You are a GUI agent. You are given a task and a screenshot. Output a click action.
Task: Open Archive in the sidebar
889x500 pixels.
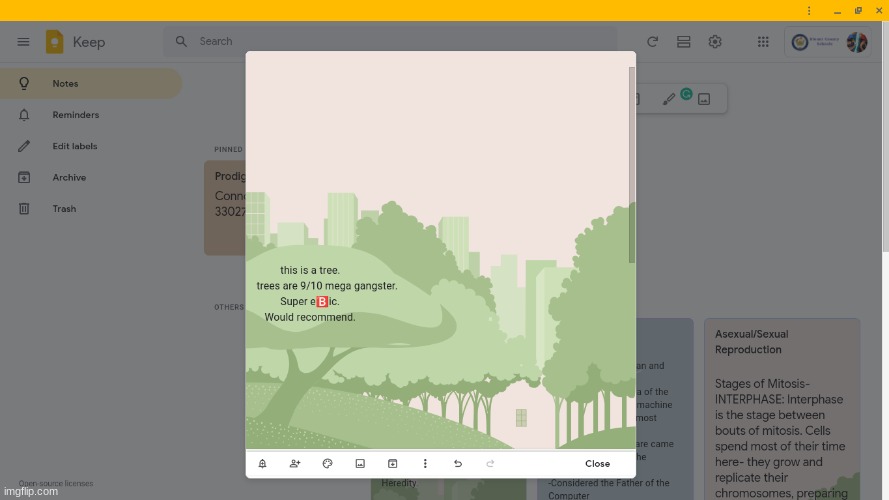tap(91, 177)
